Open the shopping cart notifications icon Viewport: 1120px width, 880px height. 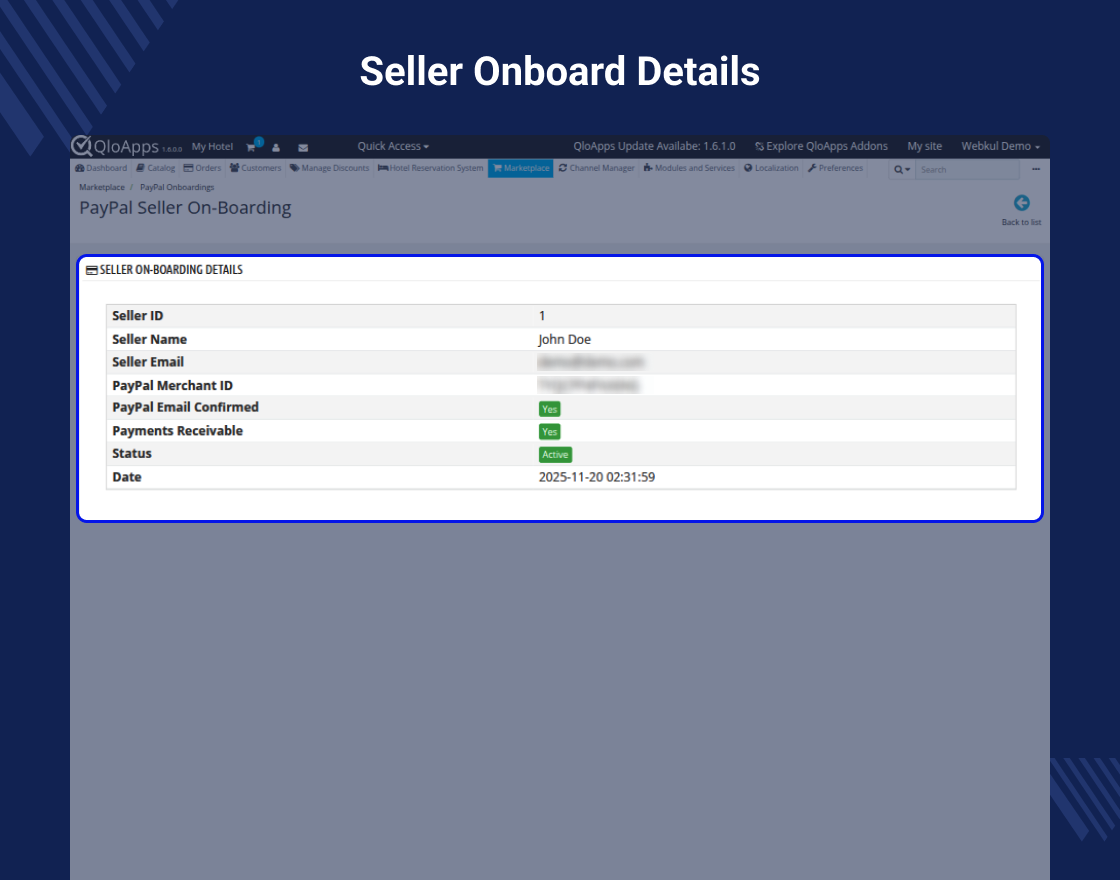pyautogui.click(x=252, y=146)
